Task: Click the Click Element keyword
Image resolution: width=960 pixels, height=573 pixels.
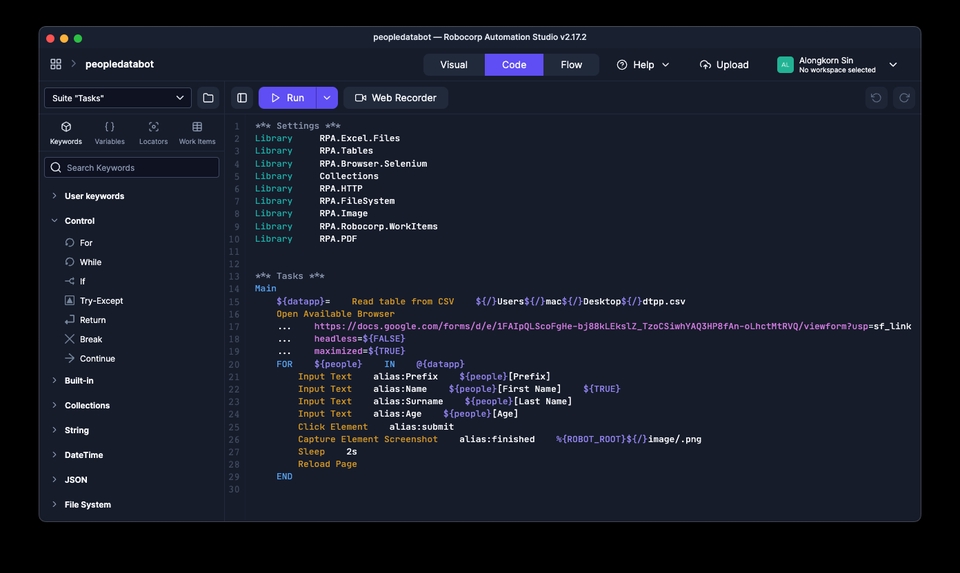Action: [x=333, y=427]
